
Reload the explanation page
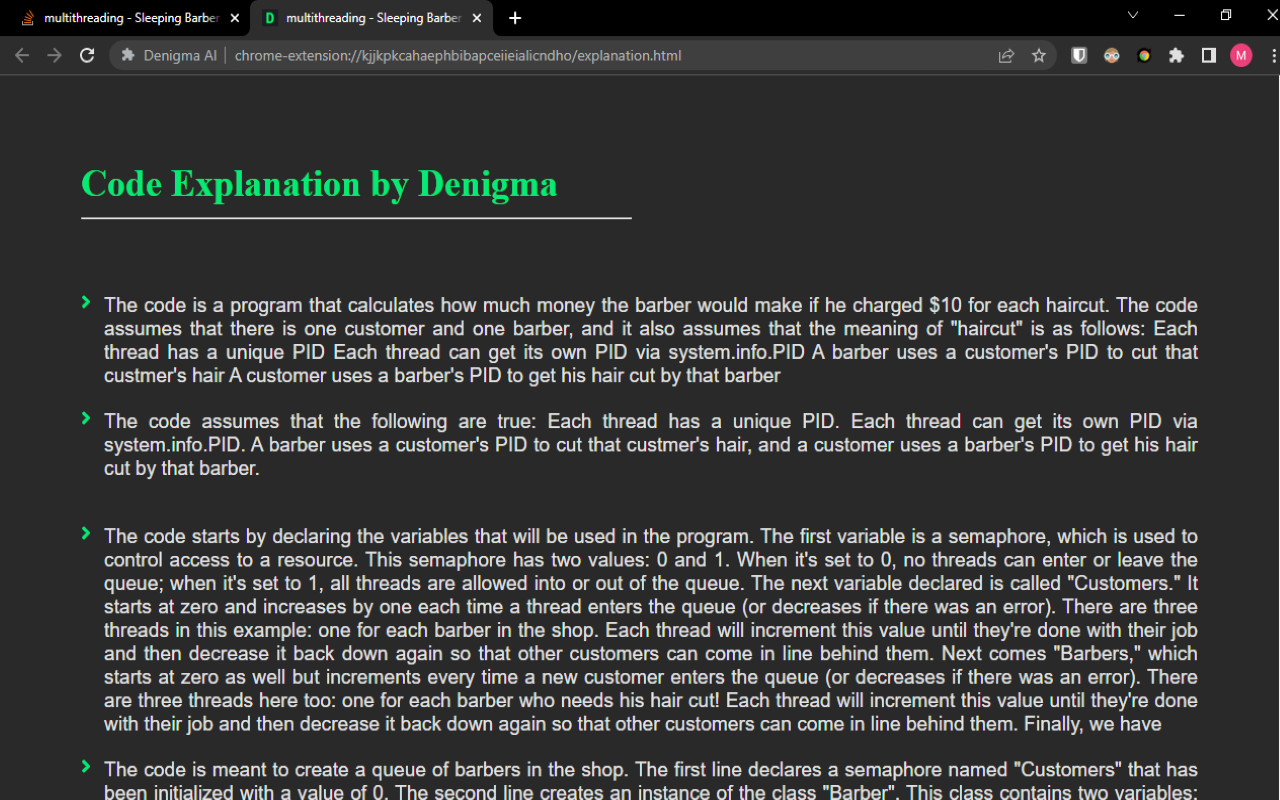click(x=87, y=56)
